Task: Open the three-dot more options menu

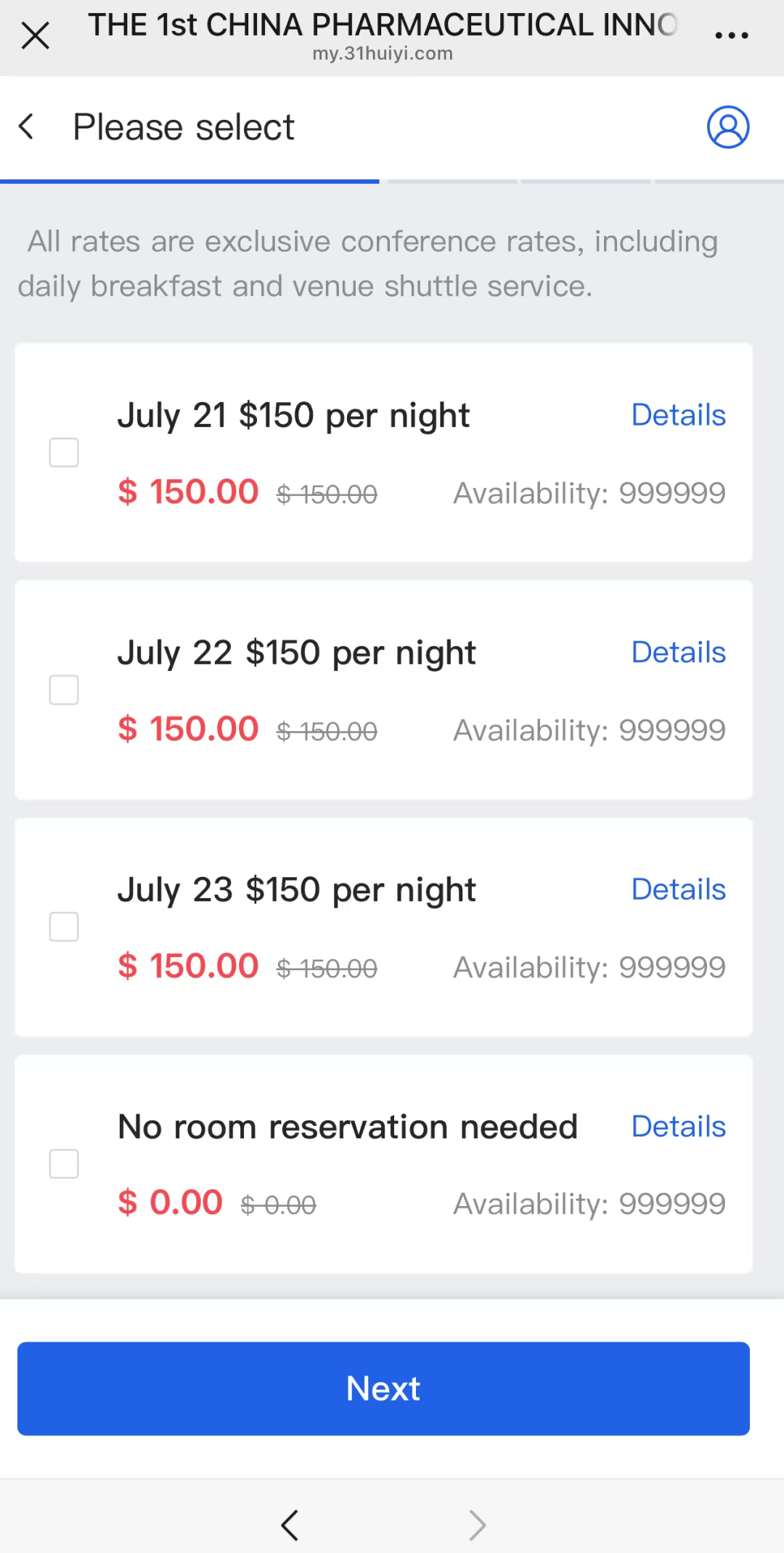Action: click(x=731, y=35)
